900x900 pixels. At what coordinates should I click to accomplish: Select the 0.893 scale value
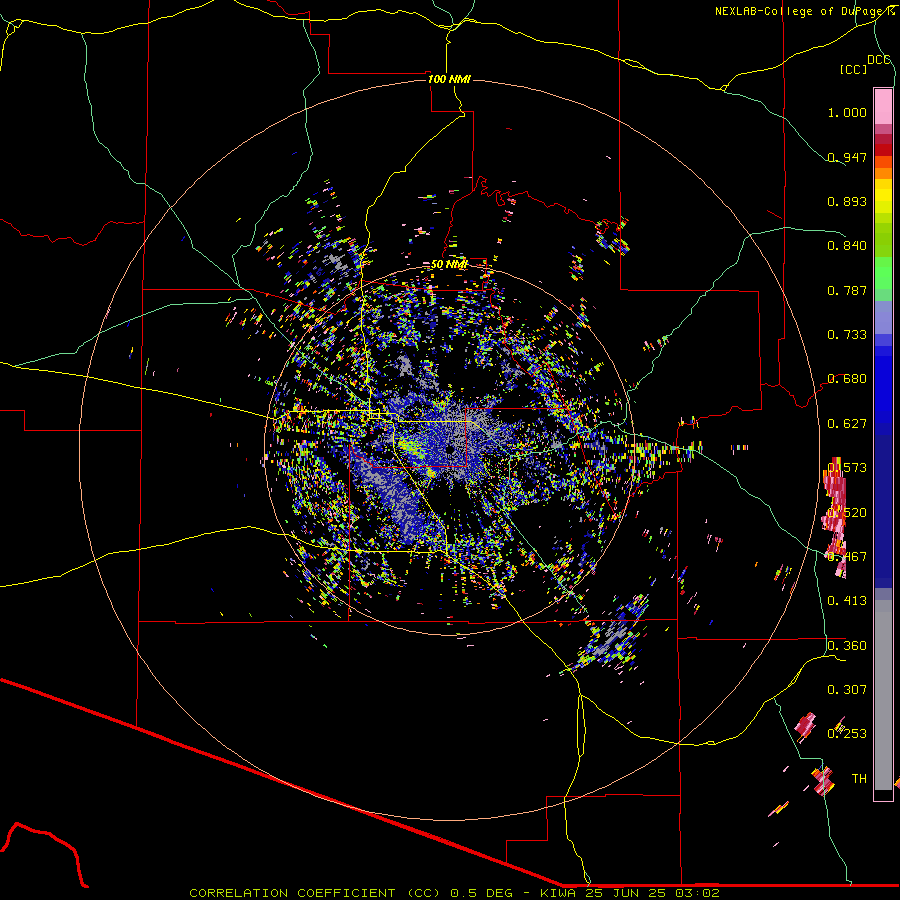coord(847,201)
